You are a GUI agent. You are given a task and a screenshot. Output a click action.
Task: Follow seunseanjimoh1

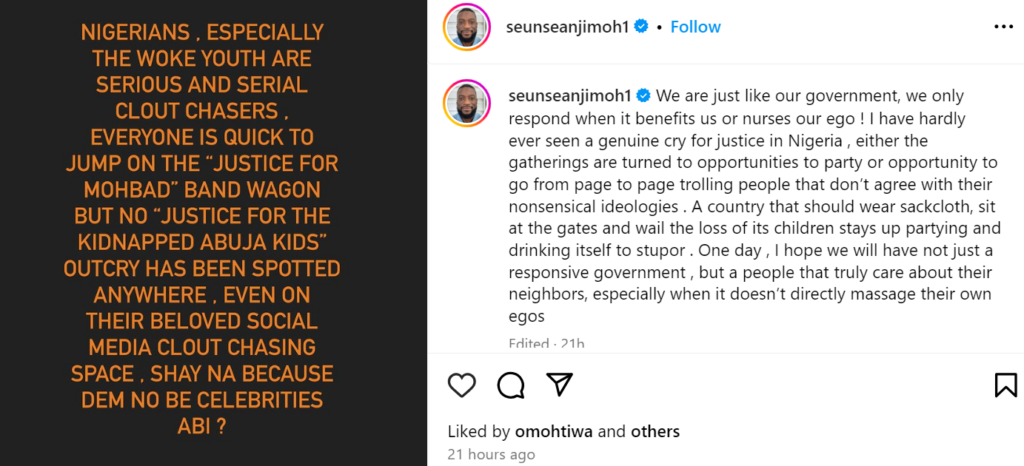click(x=695, y=27)
